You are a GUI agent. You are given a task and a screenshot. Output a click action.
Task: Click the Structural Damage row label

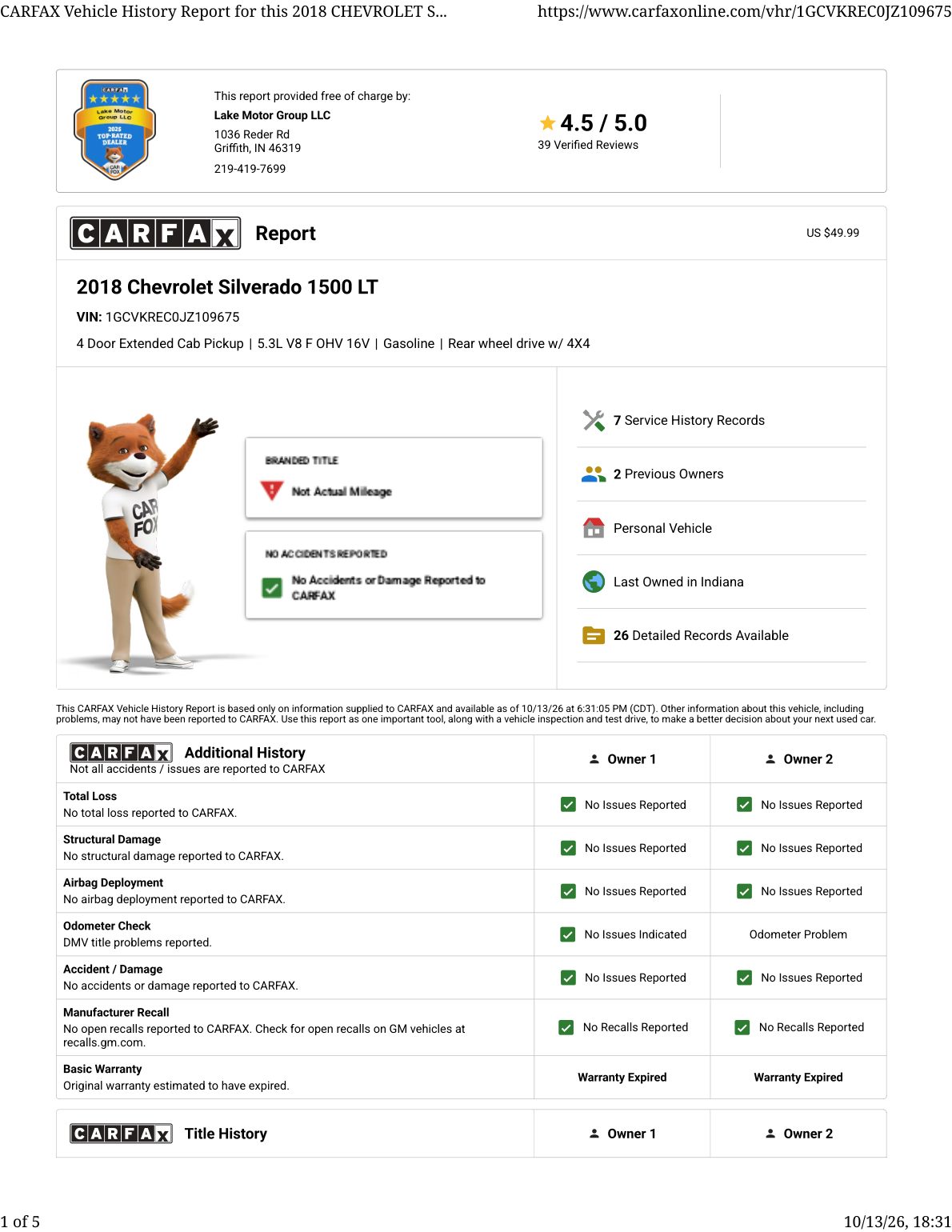(112, 839)
